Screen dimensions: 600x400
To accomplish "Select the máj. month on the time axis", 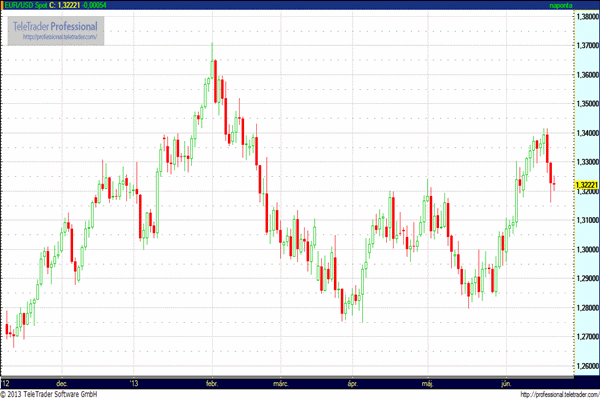I will [428, 383].
